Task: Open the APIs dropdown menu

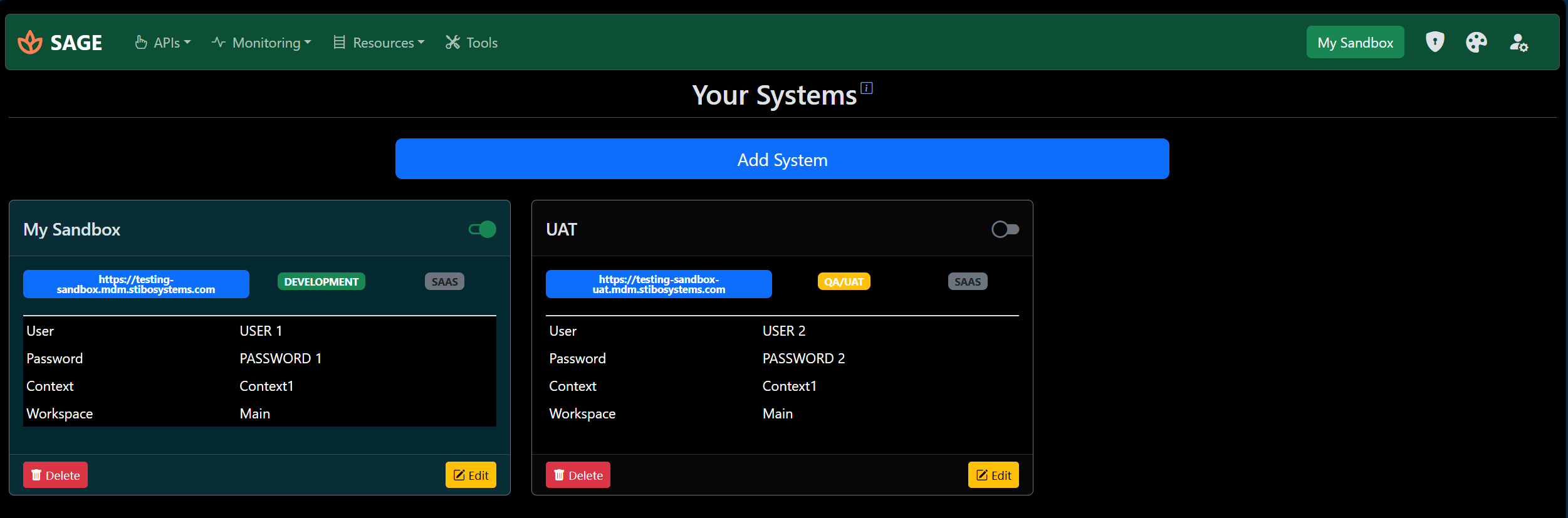Action: [x=163, y=43]
